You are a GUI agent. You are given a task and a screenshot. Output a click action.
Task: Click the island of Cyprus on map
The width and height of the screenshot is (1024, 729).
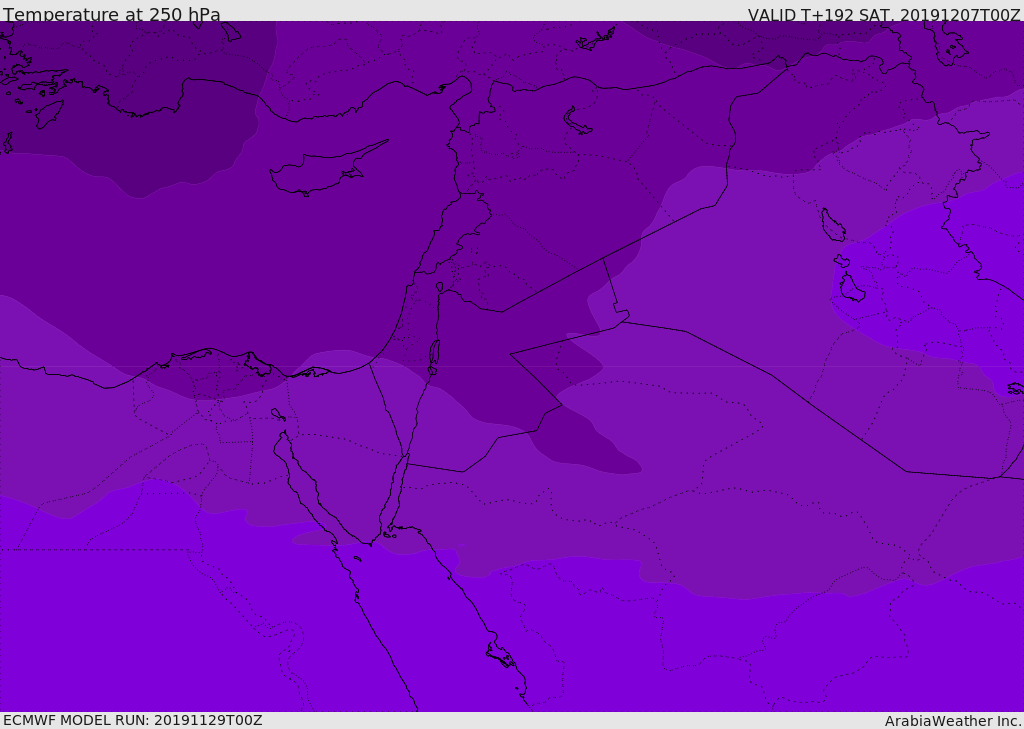pos(328,169)
